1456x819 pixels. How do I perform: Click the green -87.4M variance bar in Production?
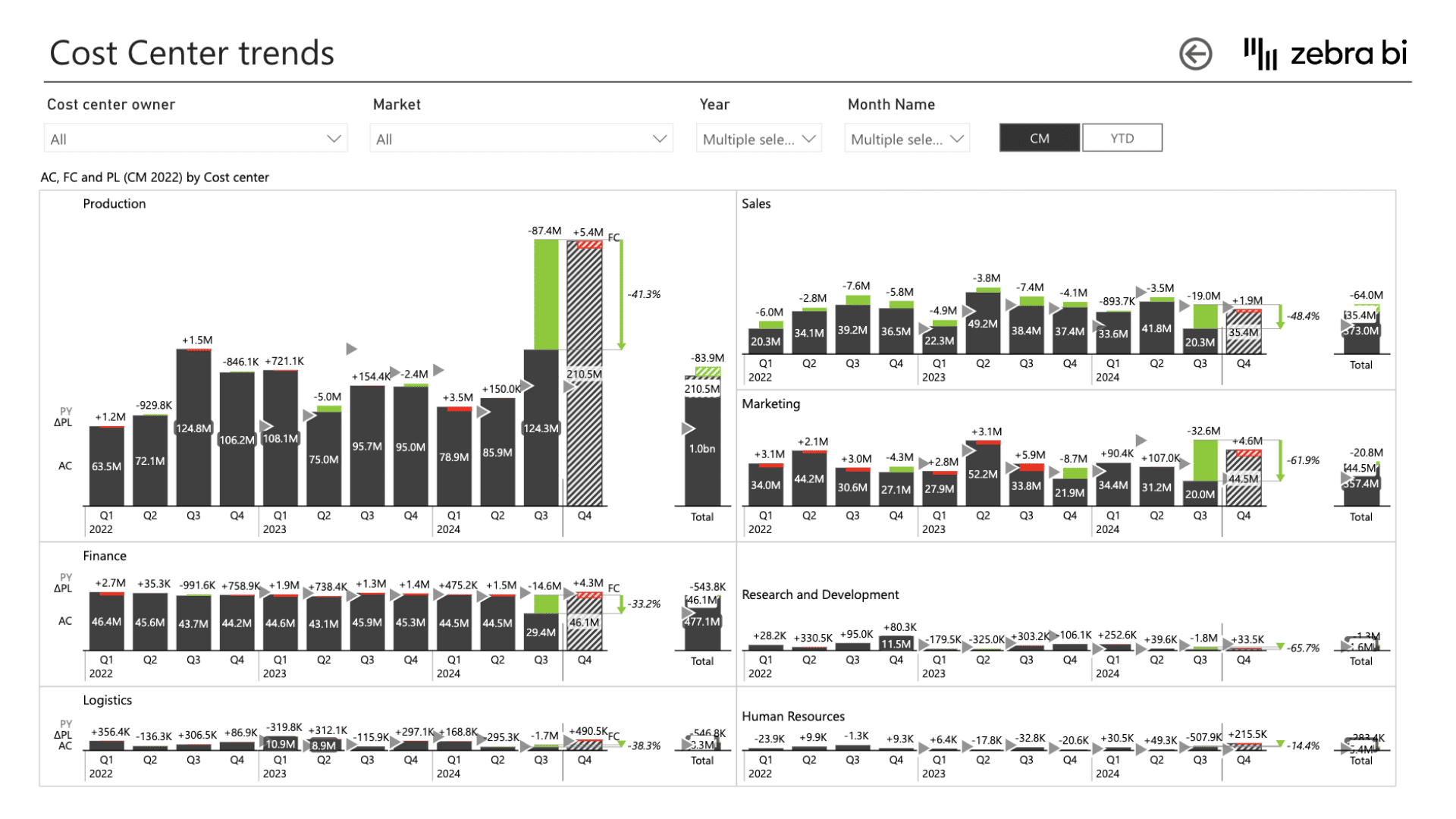pos(546,294)
